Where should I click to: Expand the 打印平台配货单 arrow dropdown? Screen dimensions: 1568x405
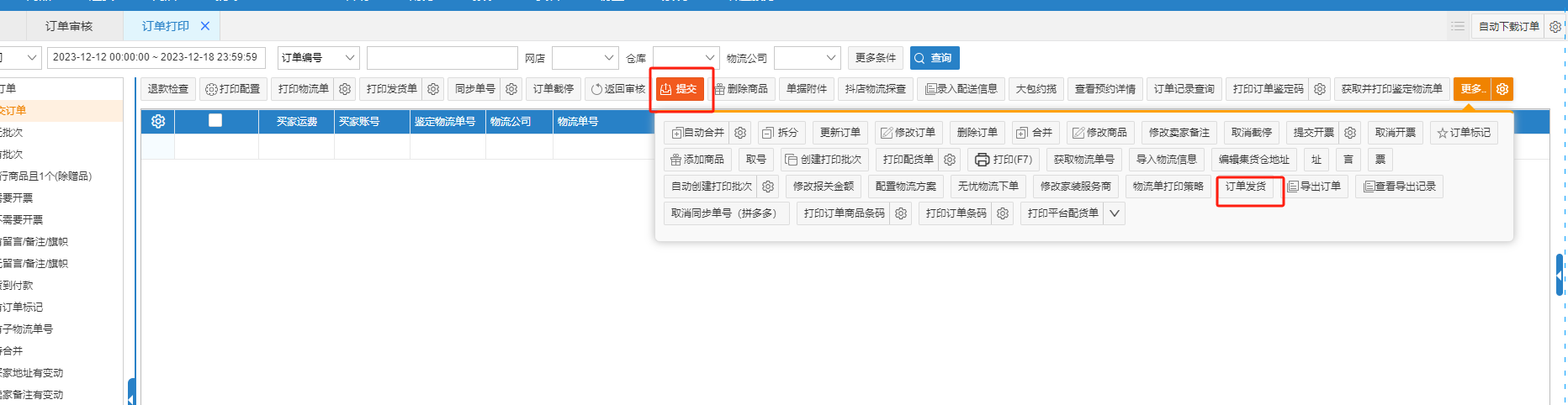[1115, 213]
